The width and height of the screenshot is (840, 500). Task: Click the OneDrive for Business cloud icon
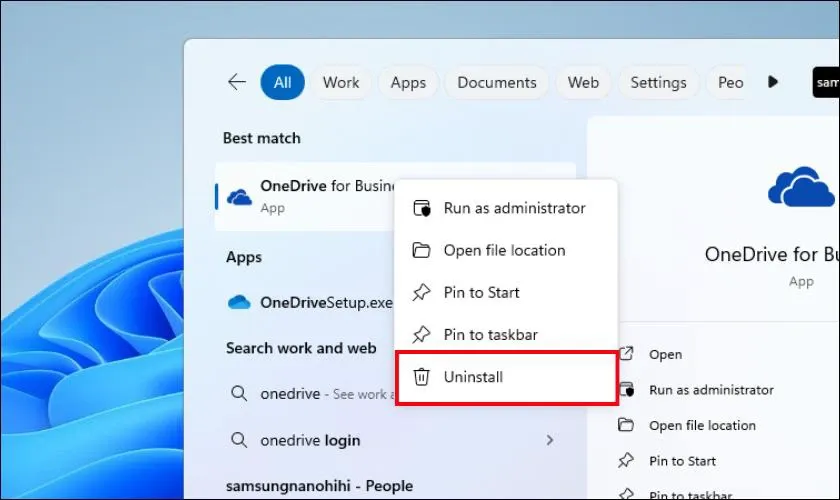point(239,197)
